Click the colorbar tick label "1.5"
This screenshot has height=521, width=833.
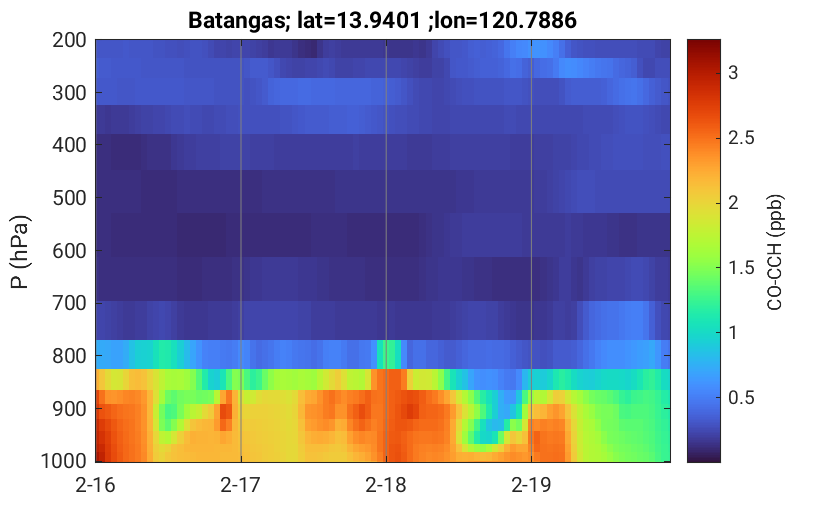point(741,268)
